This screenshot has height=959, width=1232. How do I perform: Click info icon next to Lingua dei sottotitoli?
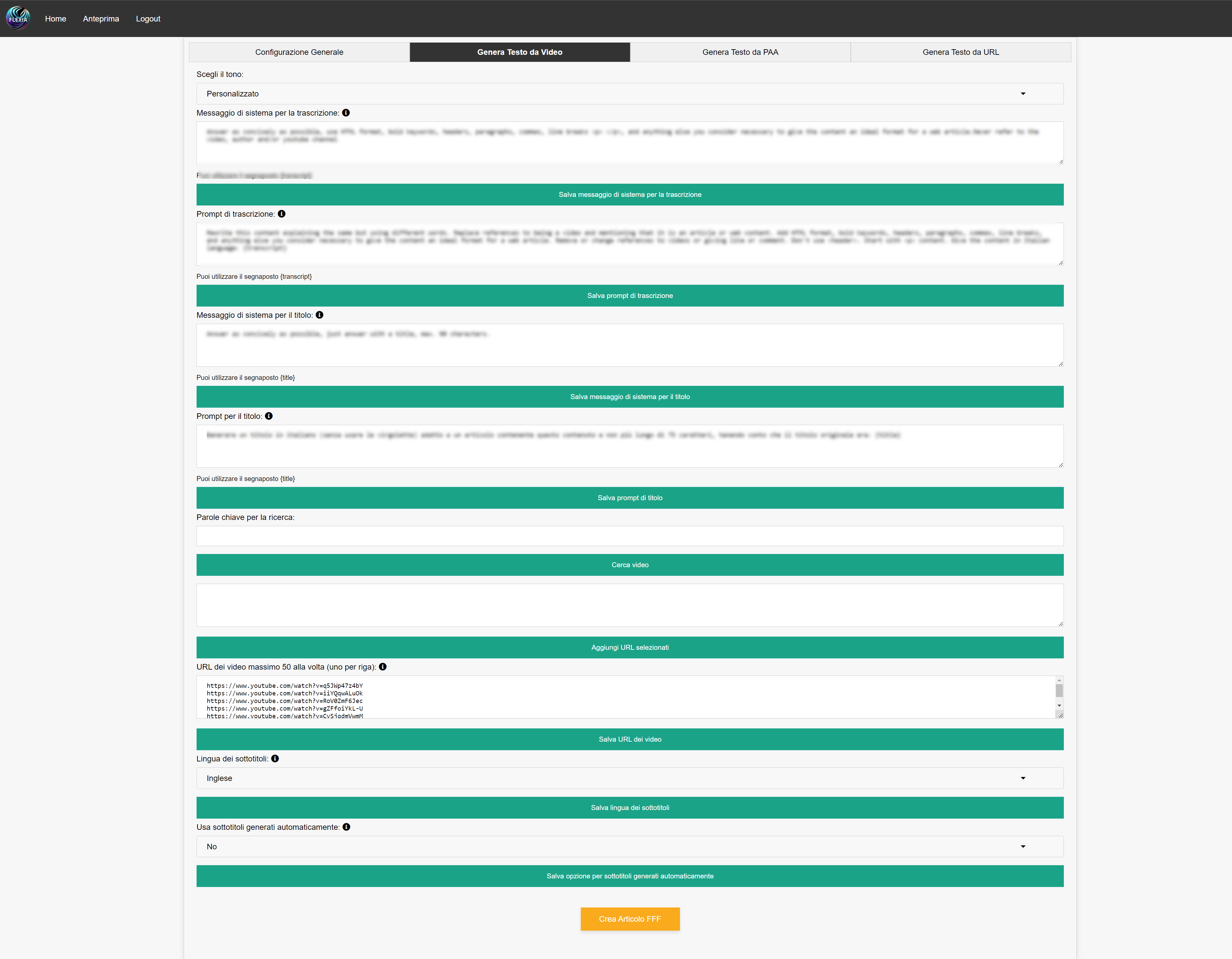275,759
